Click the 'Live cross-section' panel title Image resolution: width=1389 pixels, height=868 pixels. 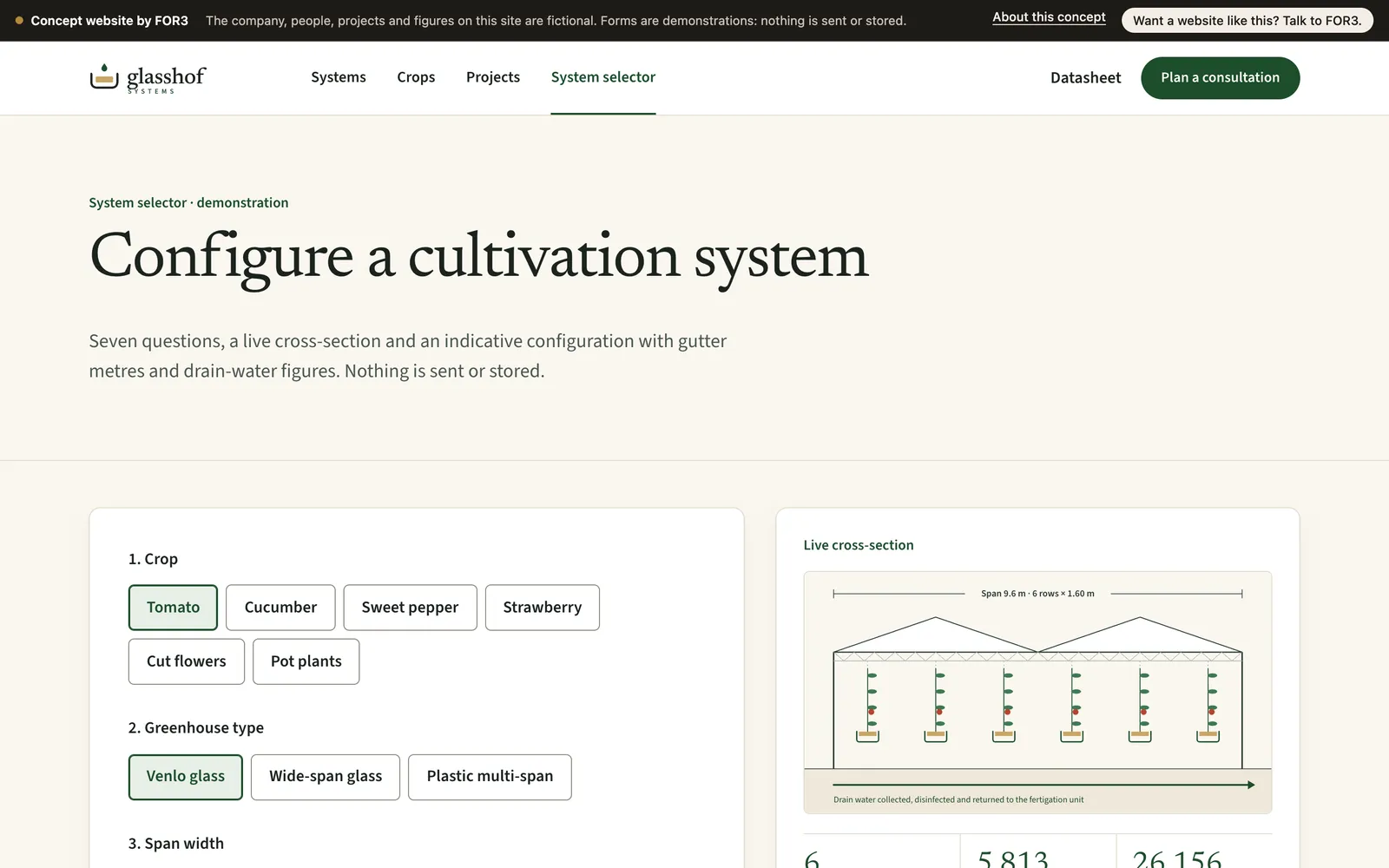coord(859,545)
